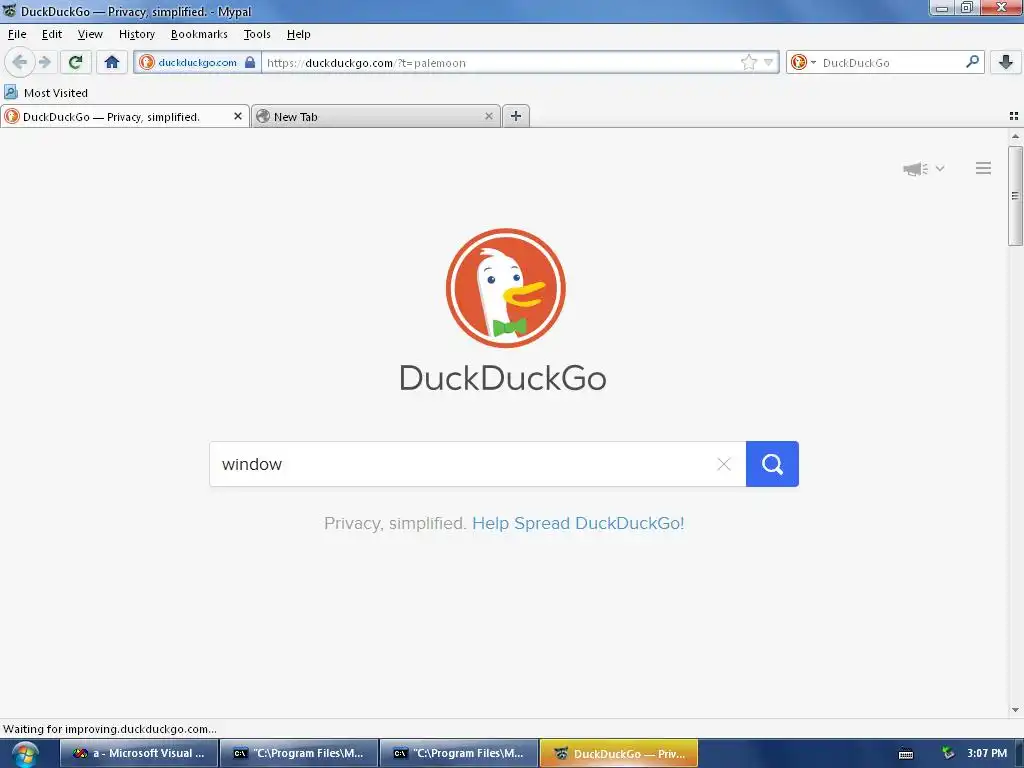This screenshot has height=768, width=1024.
Task: Click the scrollbar down arrow
Action: [x=1015, y=710]
